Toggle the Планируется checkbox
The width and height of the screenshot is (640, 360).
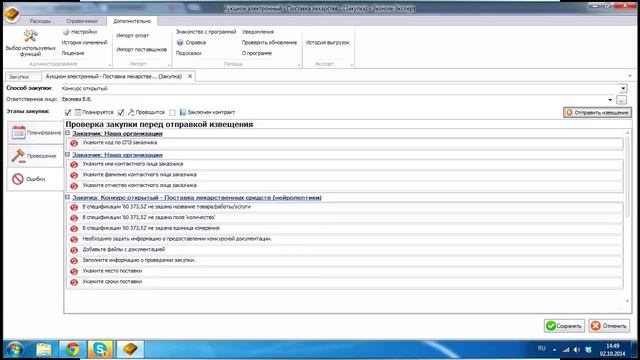[68, 112]
